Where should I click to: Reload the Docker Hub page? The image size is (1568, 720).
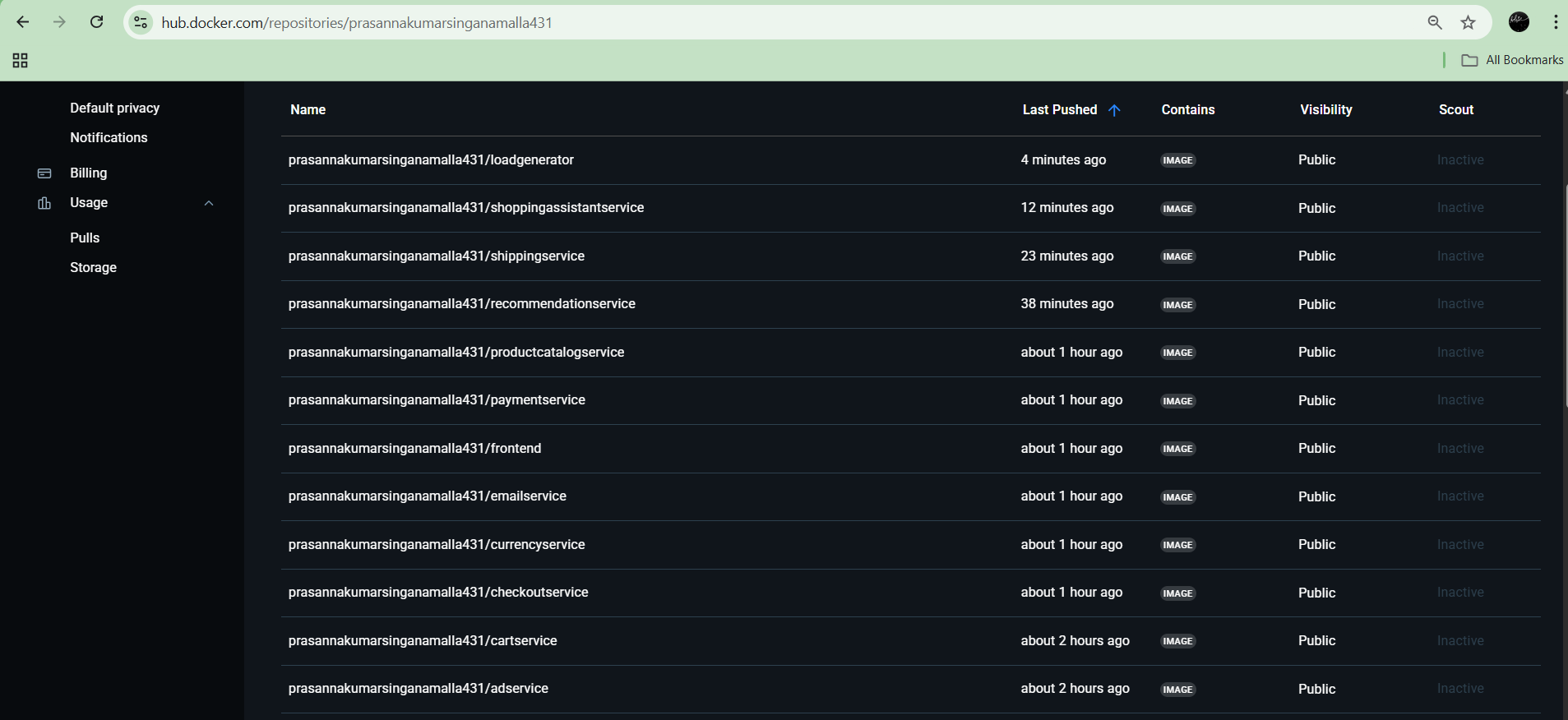[x=96, y=22]
